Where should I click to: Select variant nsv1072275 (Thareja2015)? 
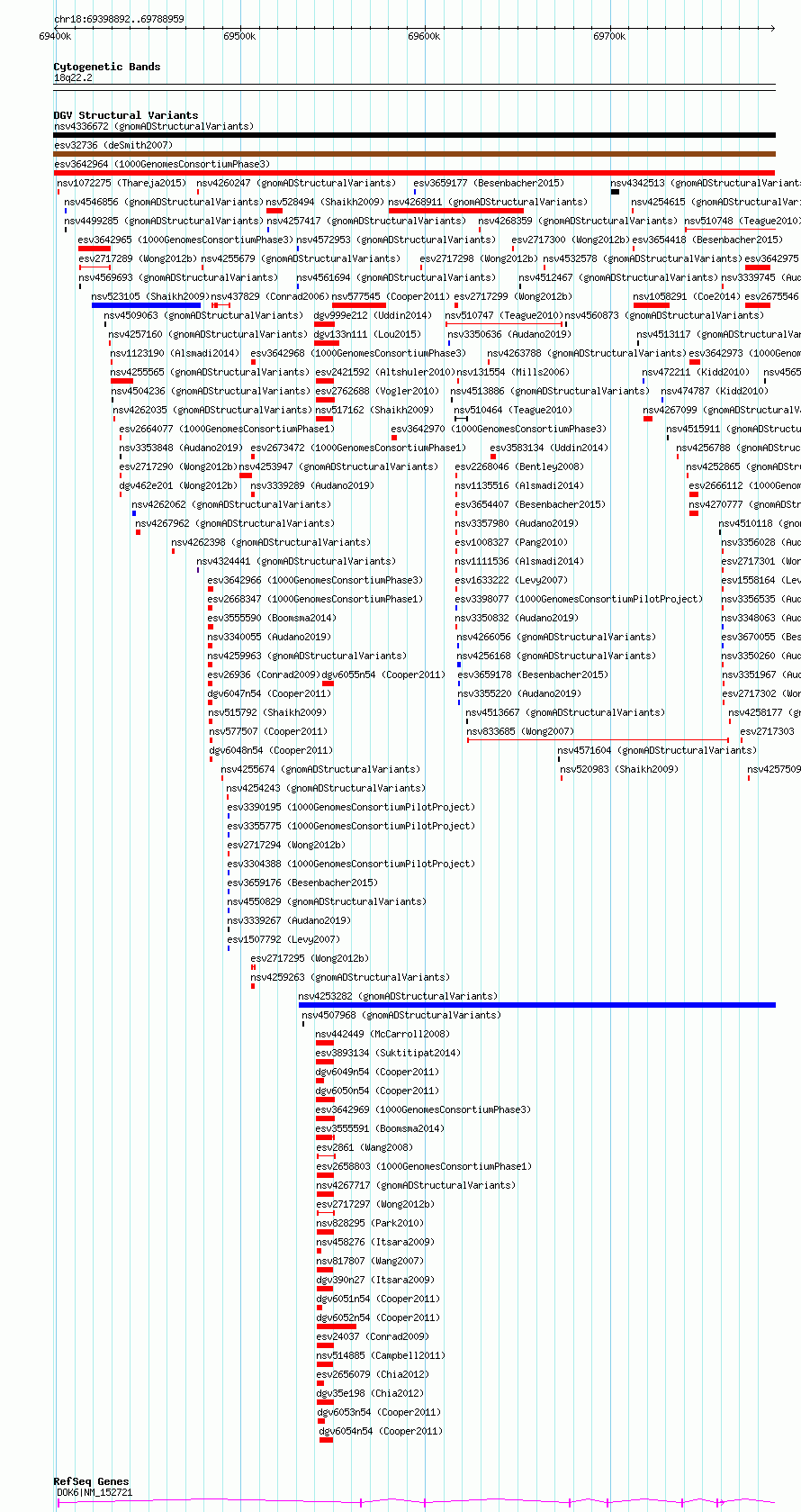click(121, 183)
